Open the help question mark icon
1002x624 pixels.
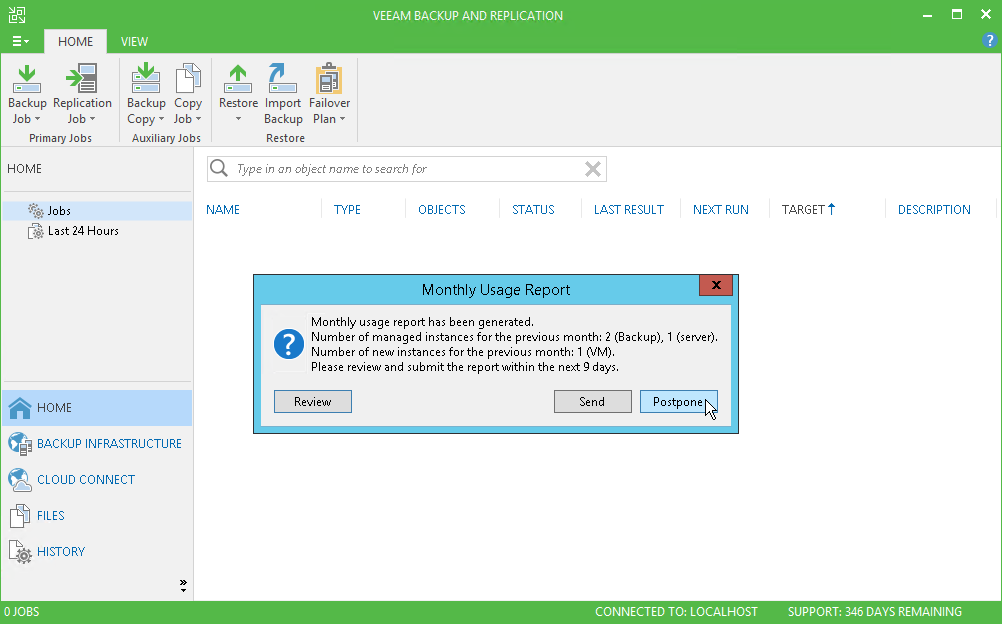click(989, 40)
